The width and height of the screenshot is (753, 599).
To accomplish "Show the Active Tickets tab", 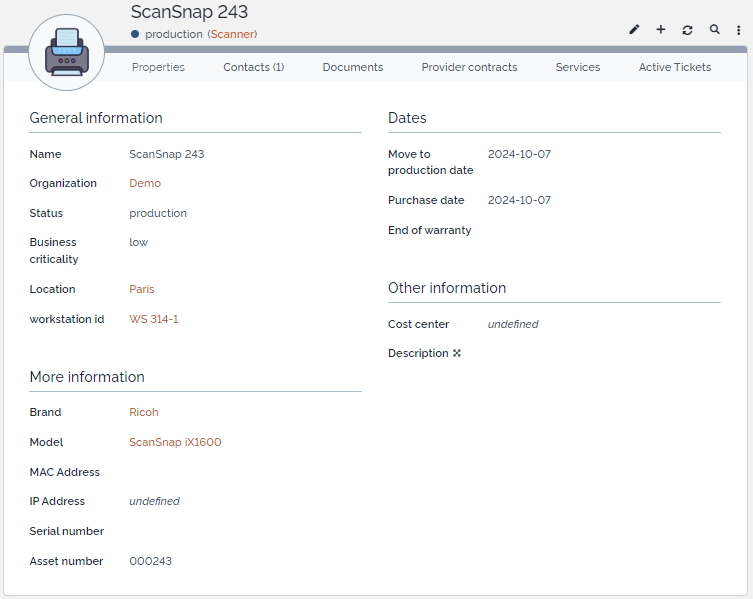I will pos(675,67).
